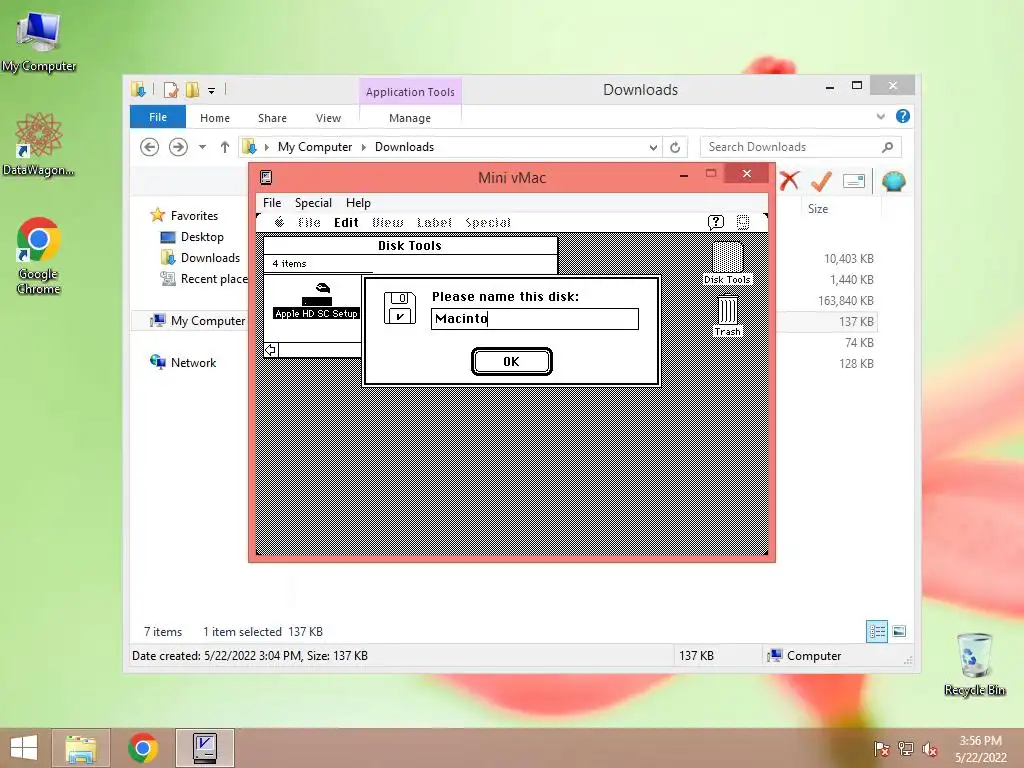1024x768 pixels.
Task: Click the Explorer Forward arrow button
Action: pyautogui.click(x=178, y=147)
